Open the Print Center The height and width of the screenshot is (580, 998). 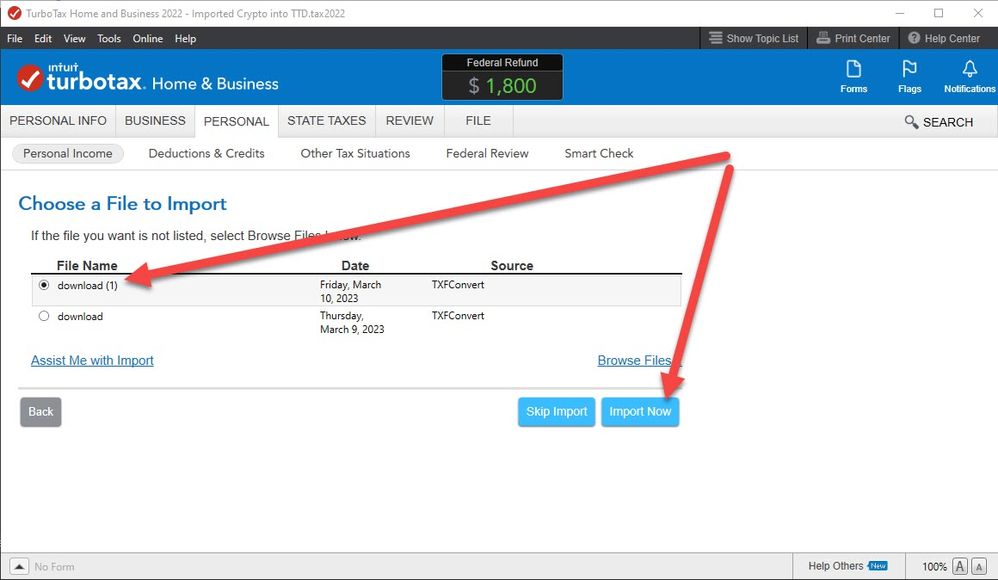[x=853, y=38]
